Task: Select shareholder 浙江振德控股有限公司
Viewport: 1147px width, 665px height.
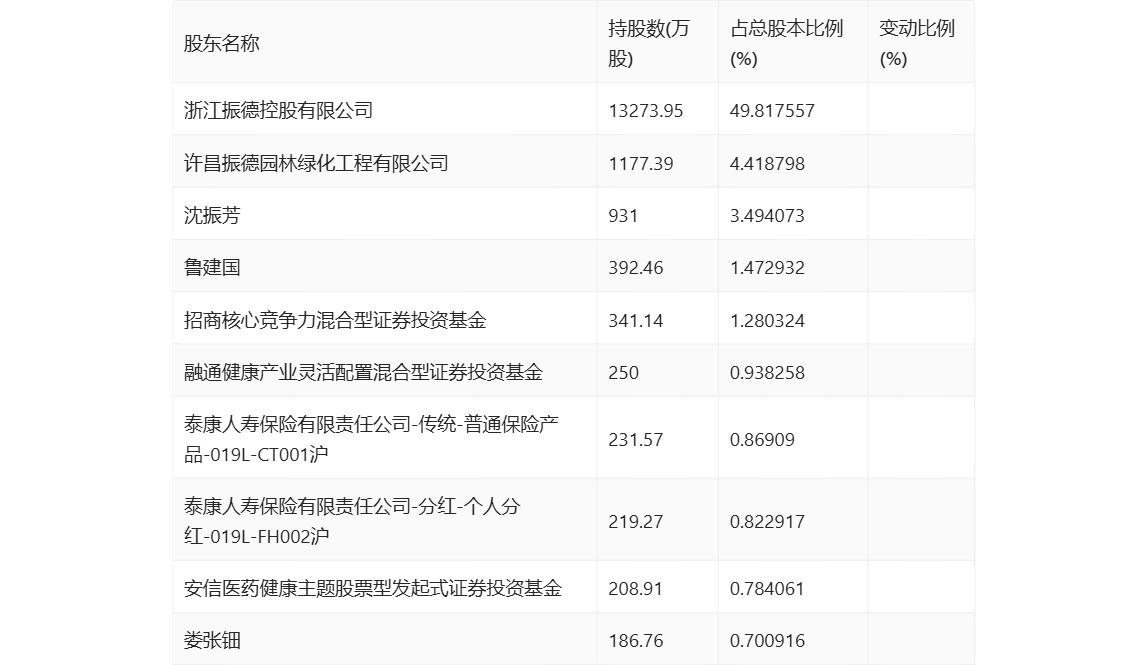Action: coord(279,110)
